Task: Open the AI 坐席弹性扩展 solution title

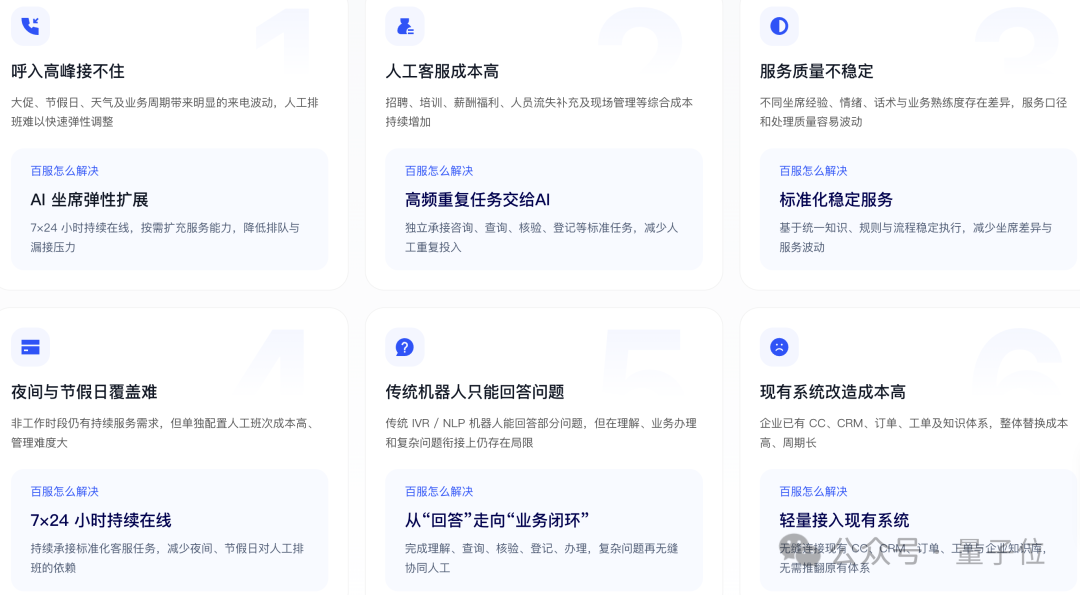Action: [x=90, y=200]
